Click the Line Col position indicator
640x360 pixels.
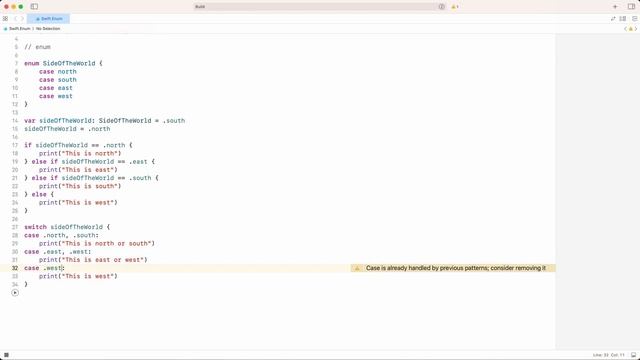click(x=609, y=355)
